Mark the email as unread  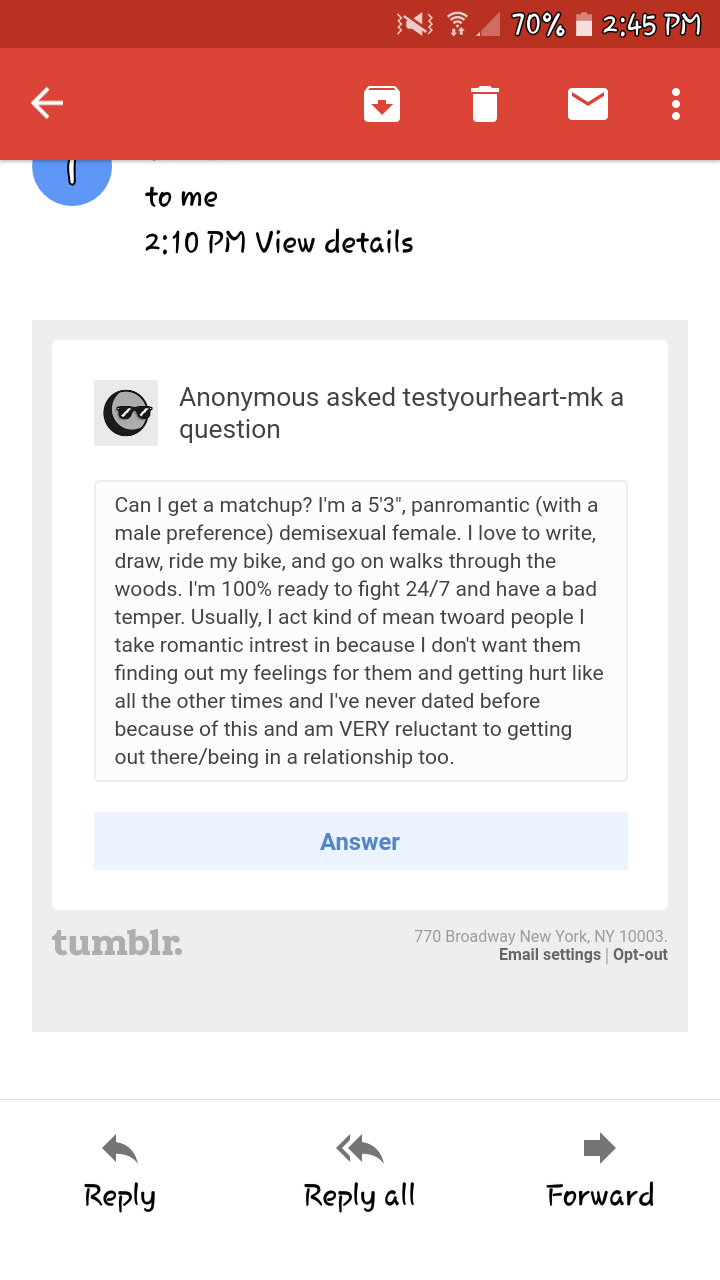click(x=588, y=104)
